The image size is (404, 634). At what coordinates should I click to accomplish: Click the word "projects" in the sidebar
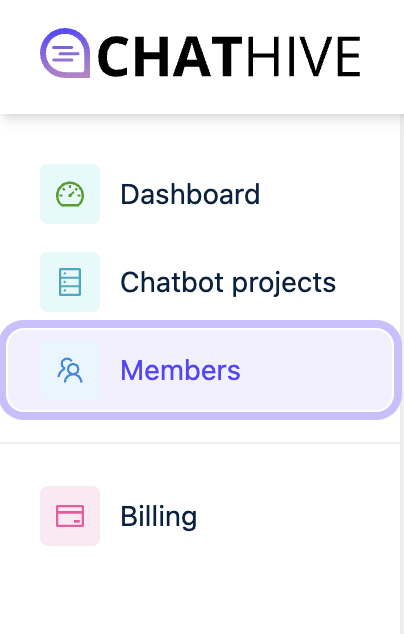click(x=284, y=284)
